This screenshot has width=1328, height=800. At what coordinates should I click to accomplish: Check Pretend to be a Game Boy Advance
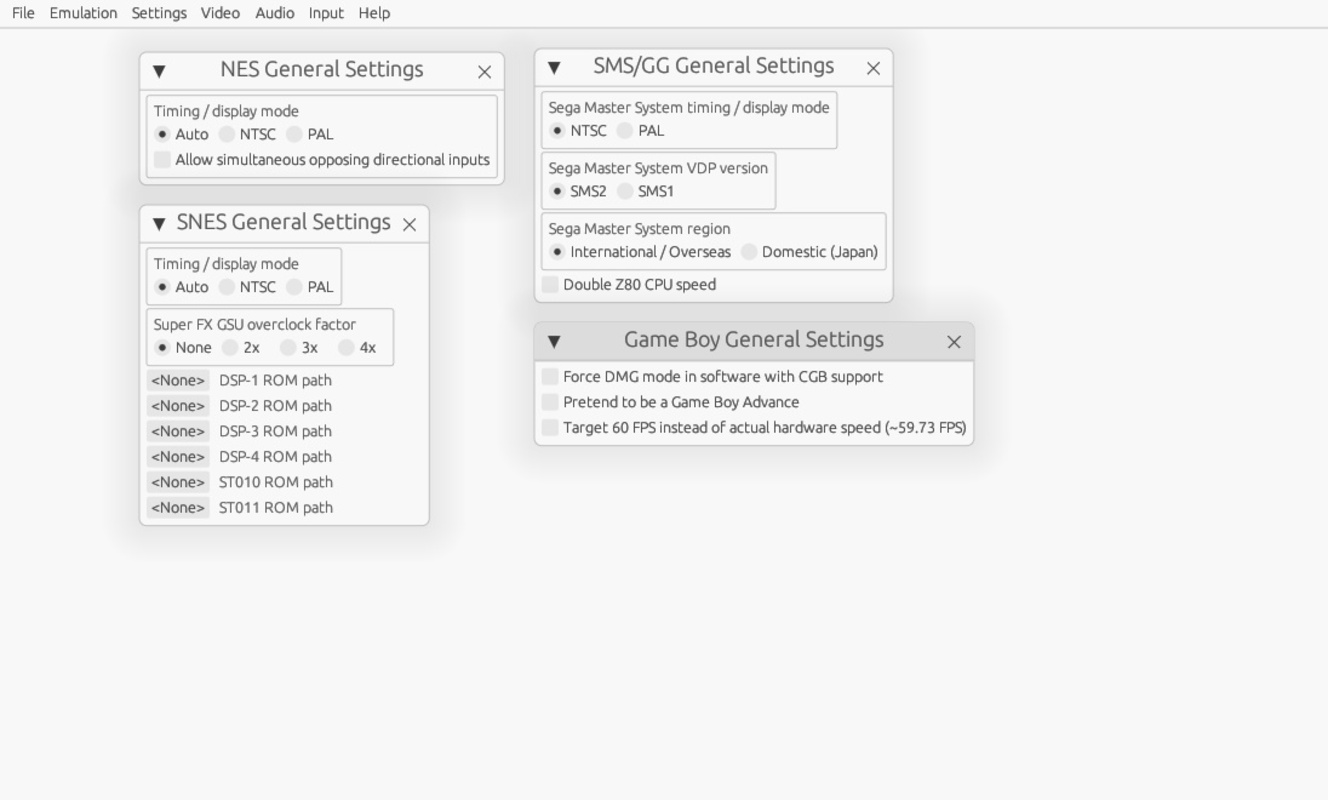[550, 402]
